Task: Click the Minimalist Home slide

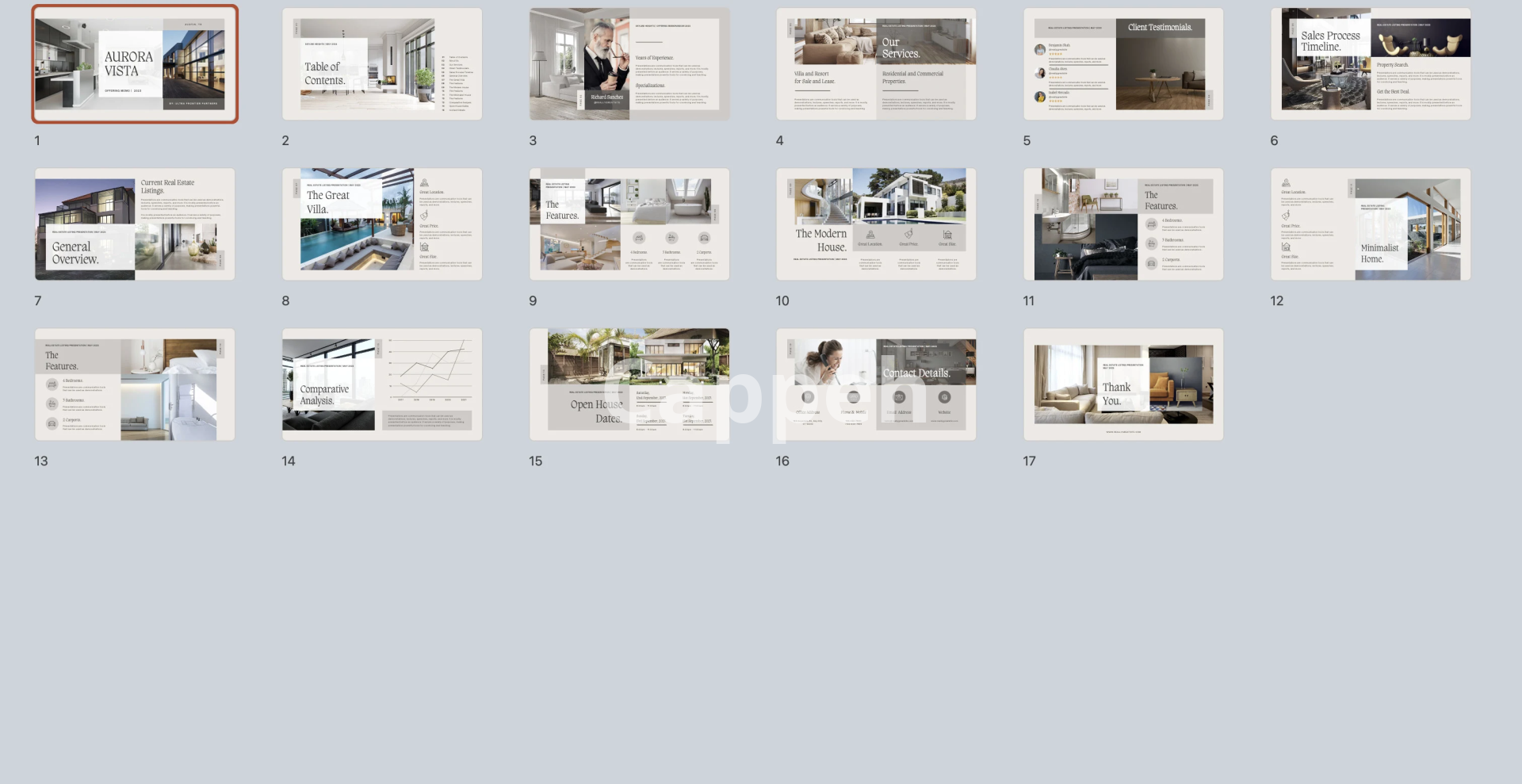Action: [x=1371, y=224]
